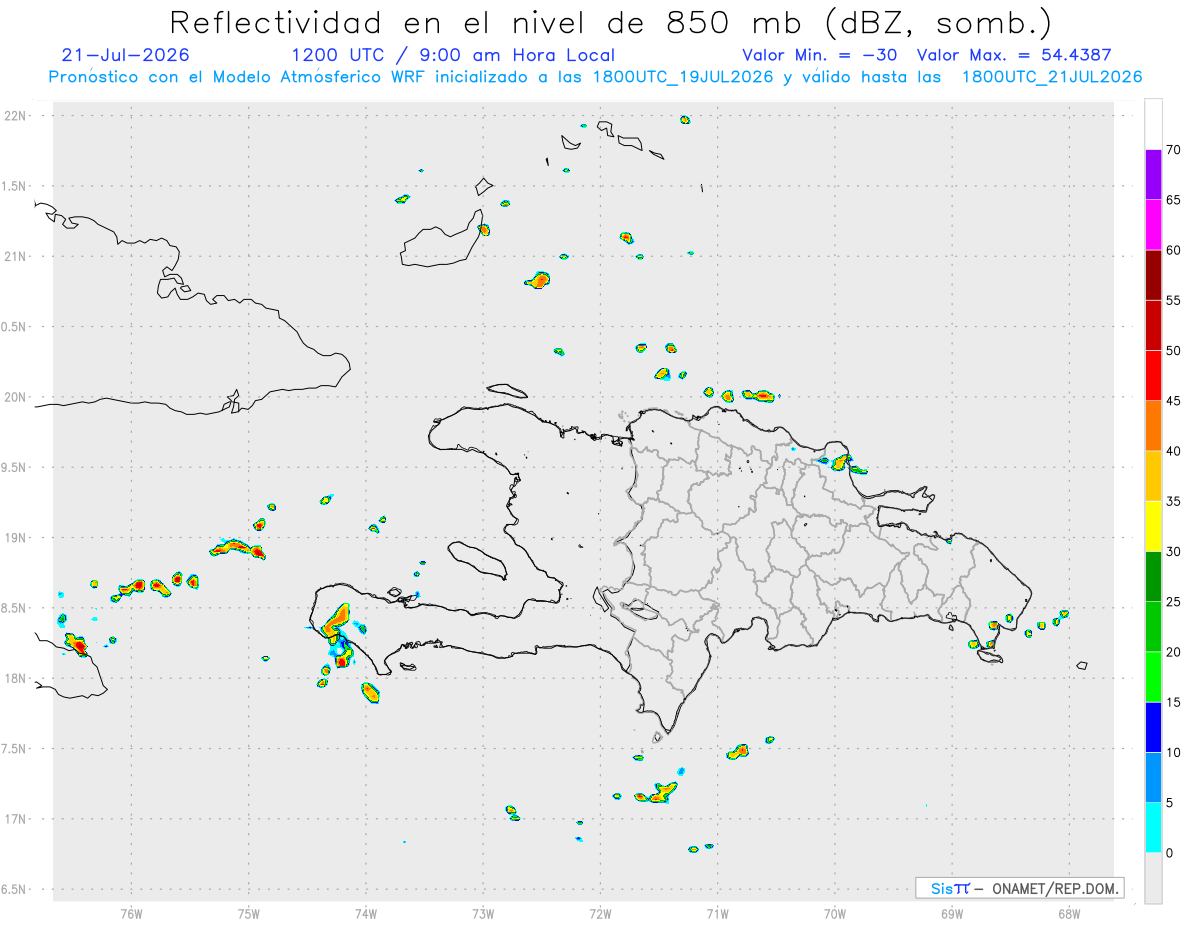The height and width of the screenshot is (927, 1200).
Task: Click the 'SisTT - ONAMET/REP.DOM.' credit box
Action: pyautogui.click(x=1020, y=888)
